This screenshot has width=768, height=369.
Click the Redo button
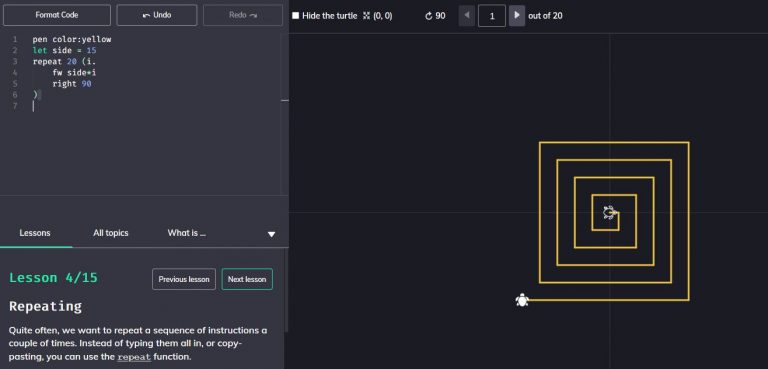click(x=243, y=15)
